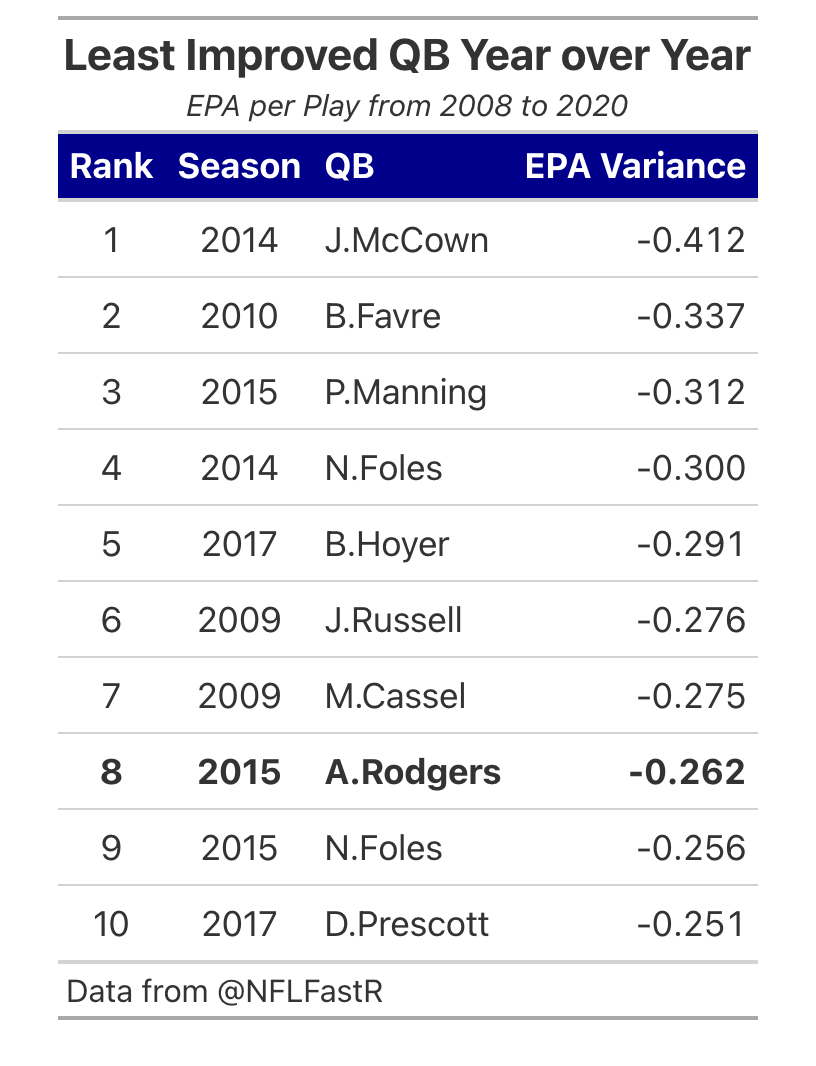The image size is (816, 1066).
Task: Select the B.Favre quarterback name
Action: [x=383, y=316]
